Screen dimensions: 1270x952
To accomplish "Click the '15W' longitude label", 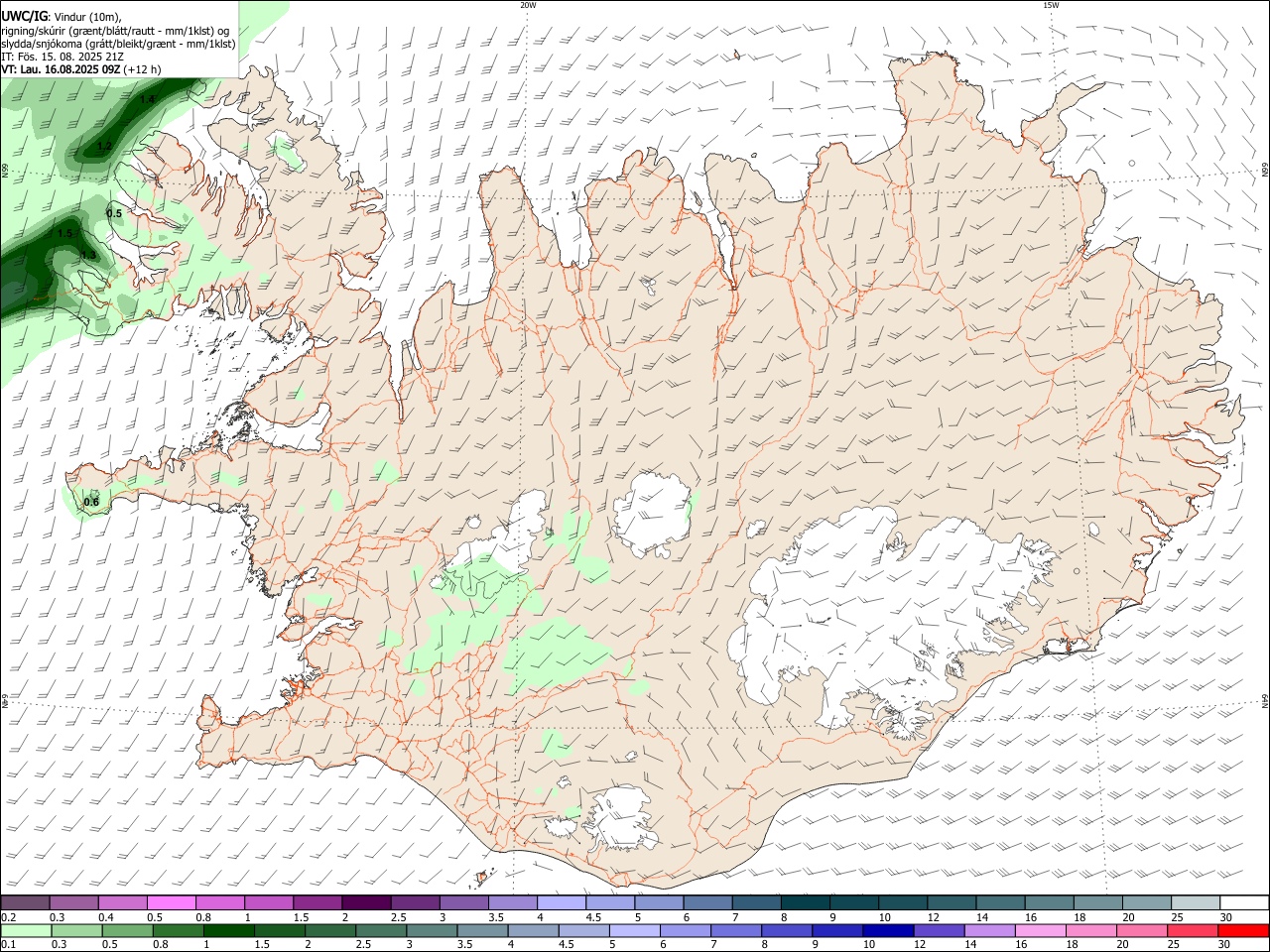I will tap(1051, 5).
